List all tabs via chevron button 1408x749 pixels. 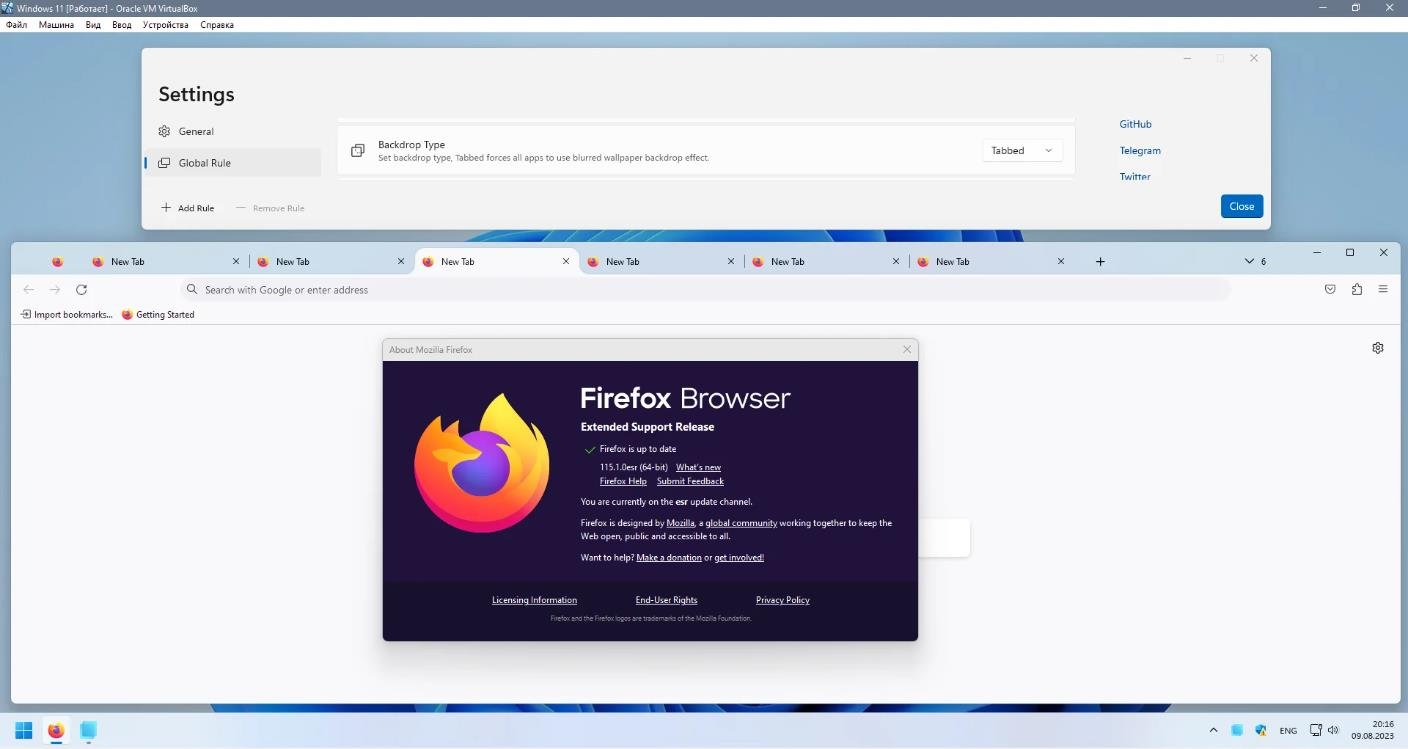point(1254,261)
